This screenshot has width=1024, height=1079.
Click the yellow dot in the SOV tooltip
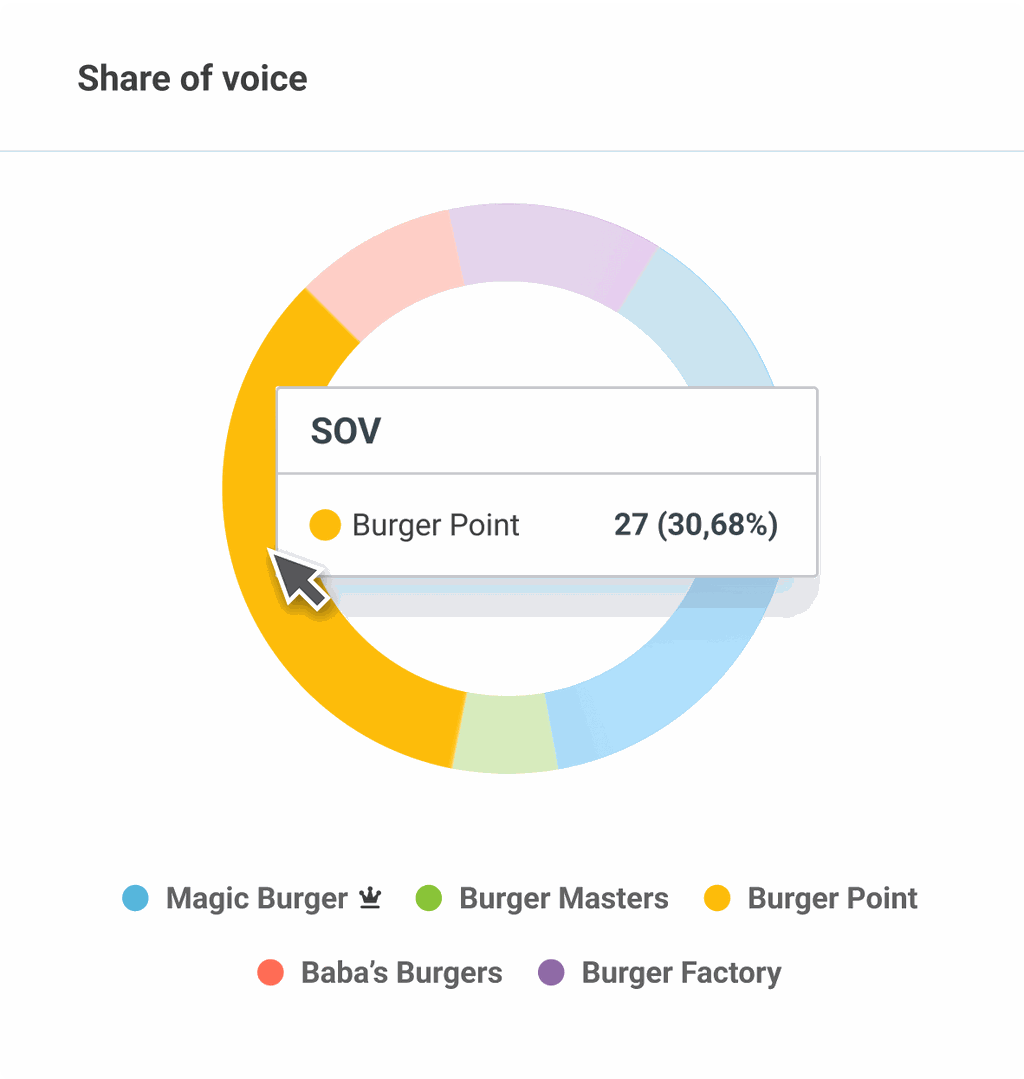pyautogui.click(x=325, y=525)
